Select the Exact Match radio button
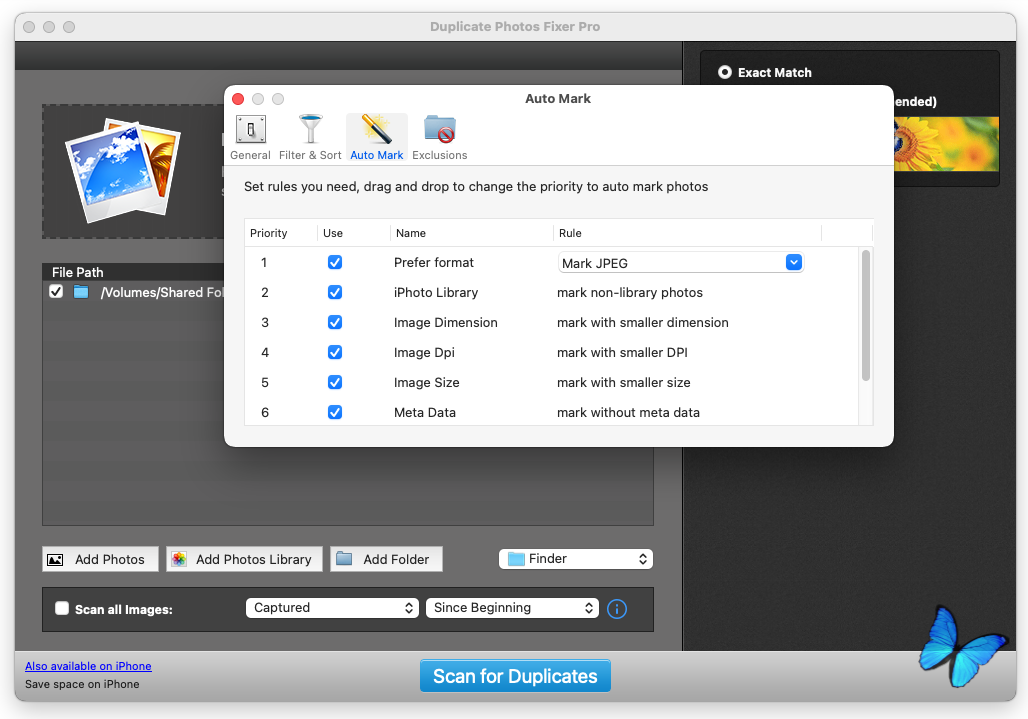The image size is (1028, 719). (x=725, y=72)
